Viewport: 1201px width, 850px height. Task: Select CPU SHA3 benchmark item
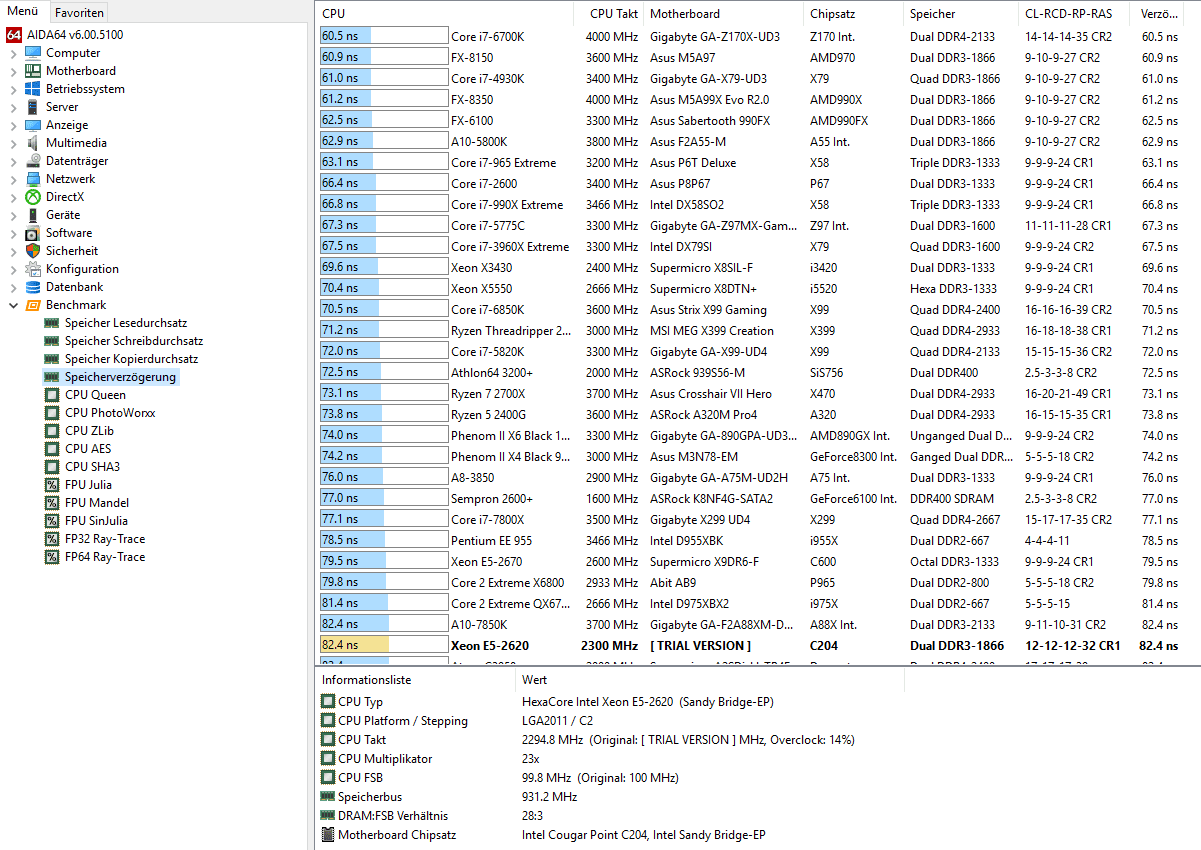[x=92, y=467]
